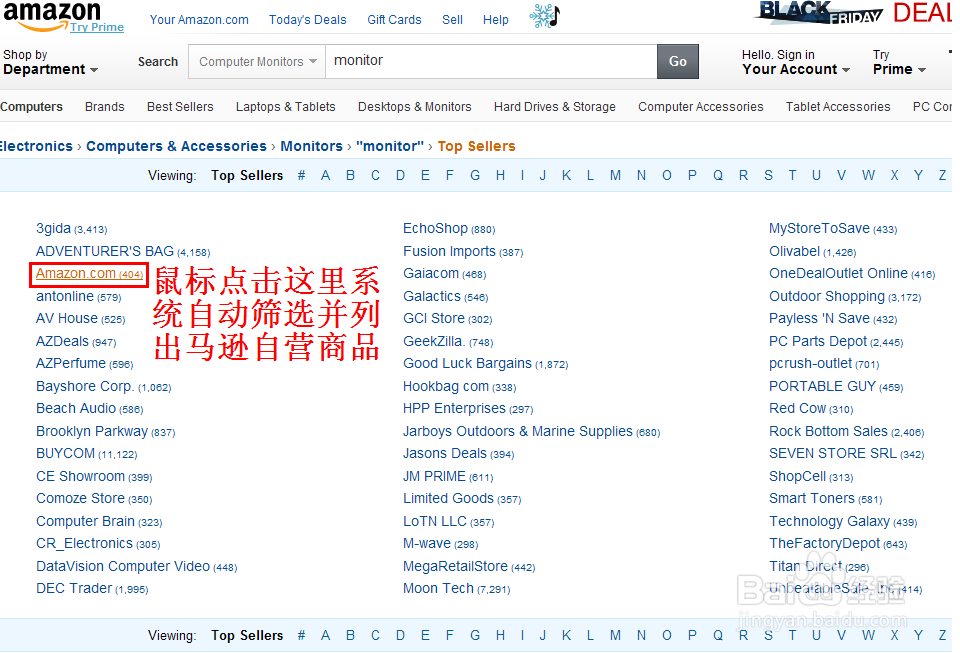Click the Amazon logo
The height and width of the screenshot is (653, 960).
click(51, 15)
